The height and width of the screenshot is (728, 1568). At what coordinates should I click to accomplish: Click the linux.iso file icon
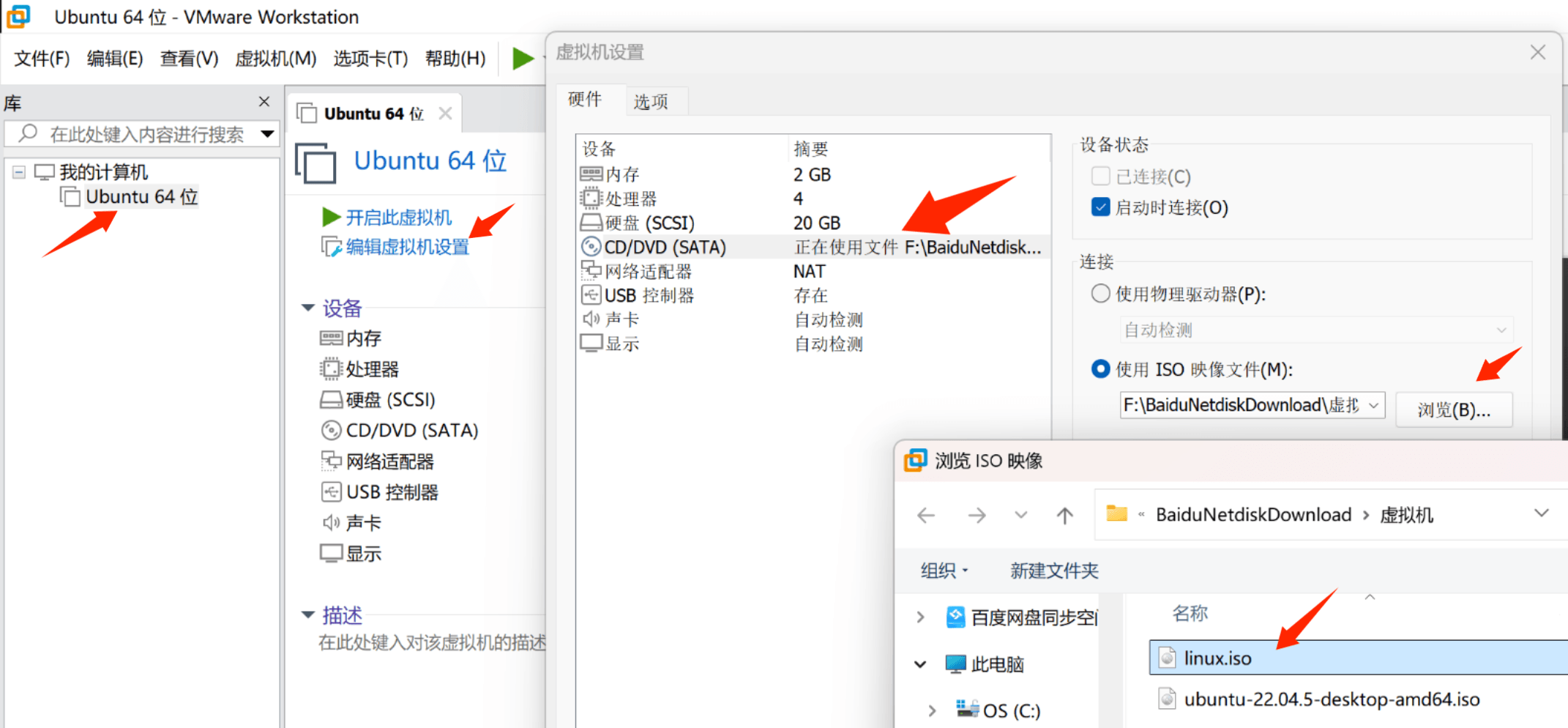coord(1168,658)
